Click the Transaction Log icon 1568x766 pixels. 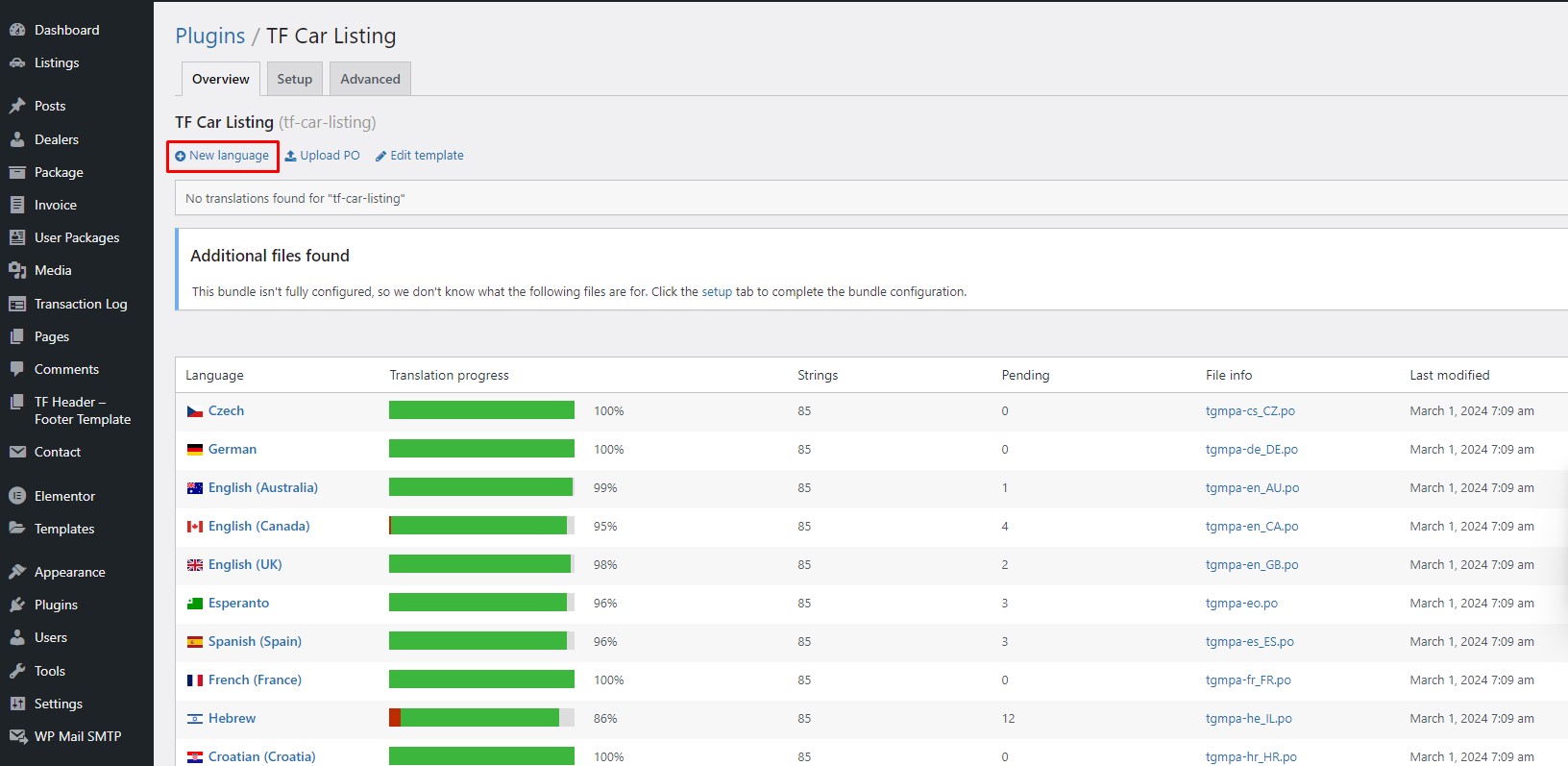[17, 304]
